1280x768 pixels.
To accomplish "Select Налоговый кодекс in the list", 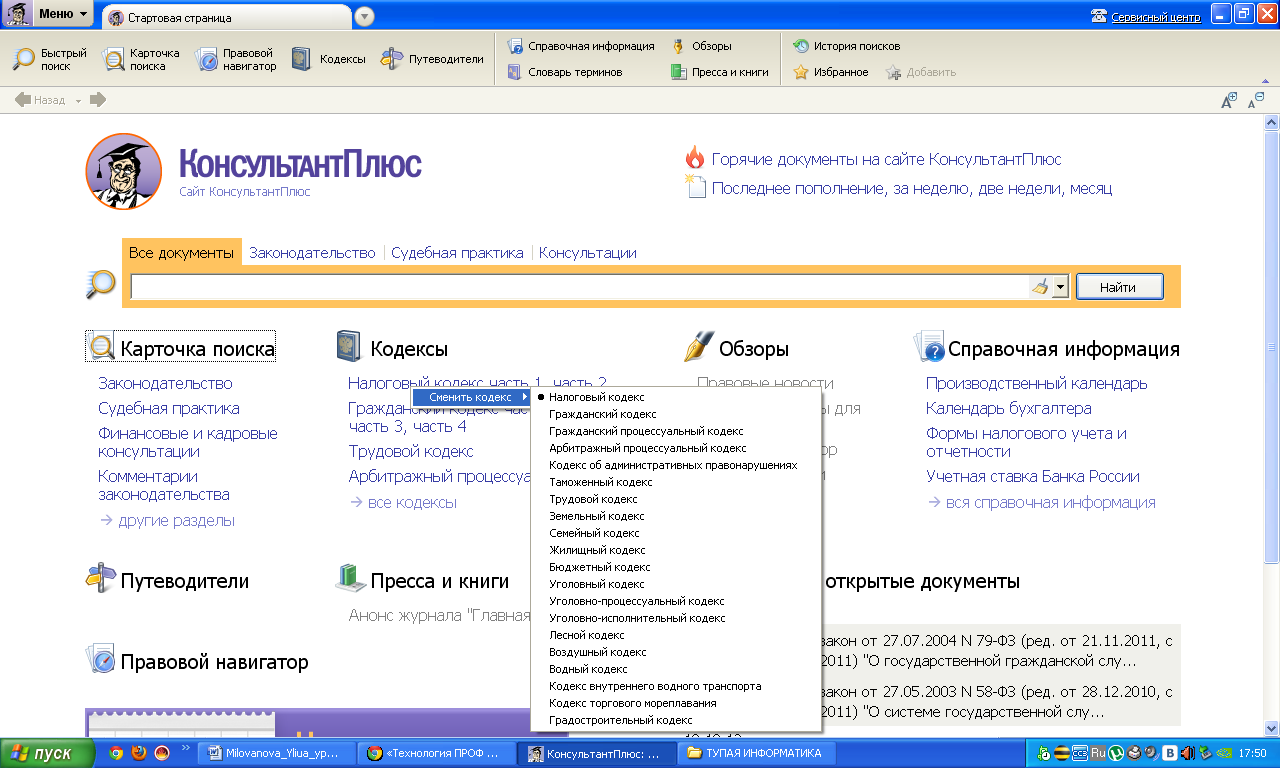I will tap(677, 397).
